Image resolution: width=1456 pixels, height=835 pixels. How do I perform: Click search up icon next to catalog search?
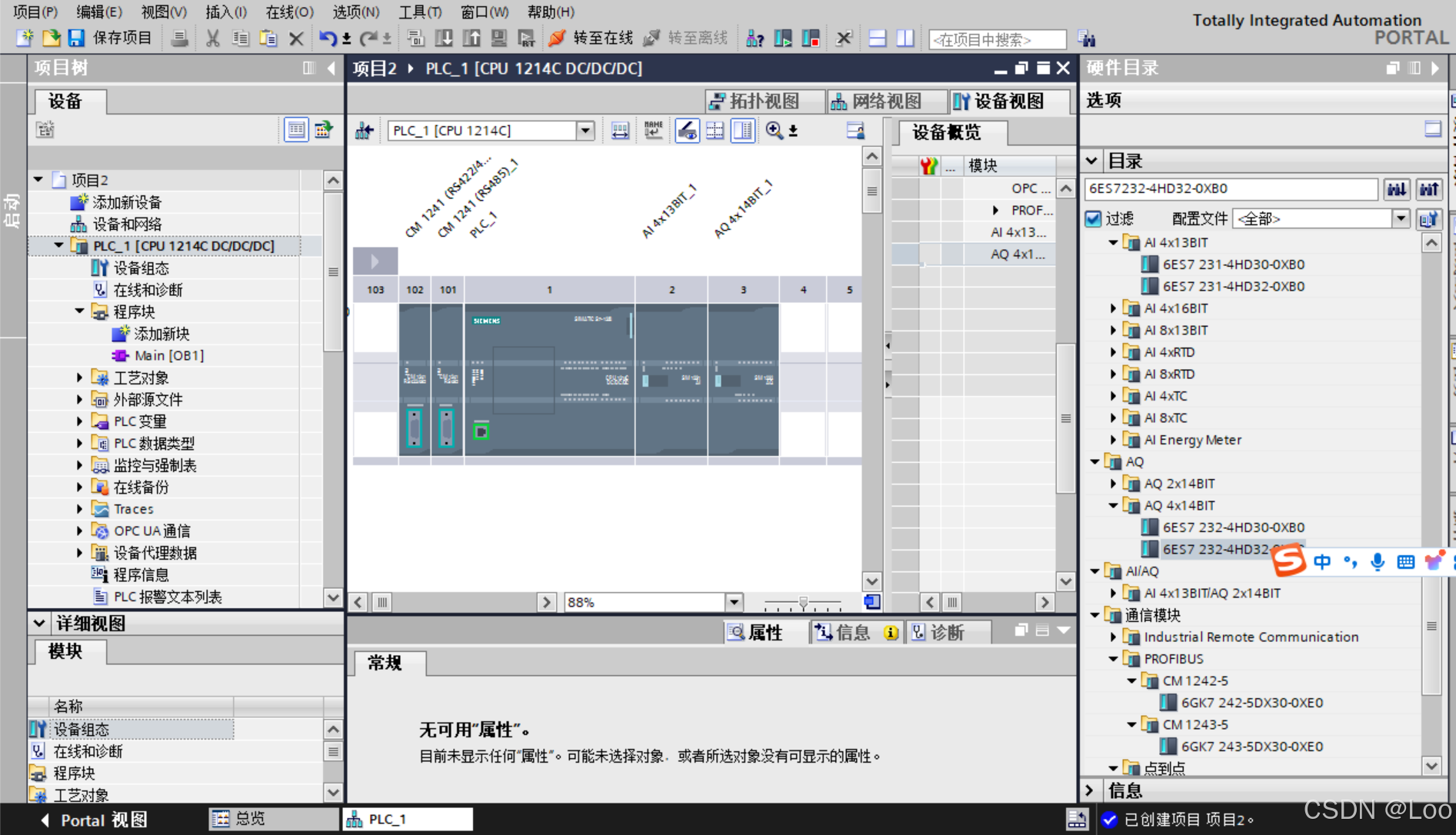click(1429, 189)
